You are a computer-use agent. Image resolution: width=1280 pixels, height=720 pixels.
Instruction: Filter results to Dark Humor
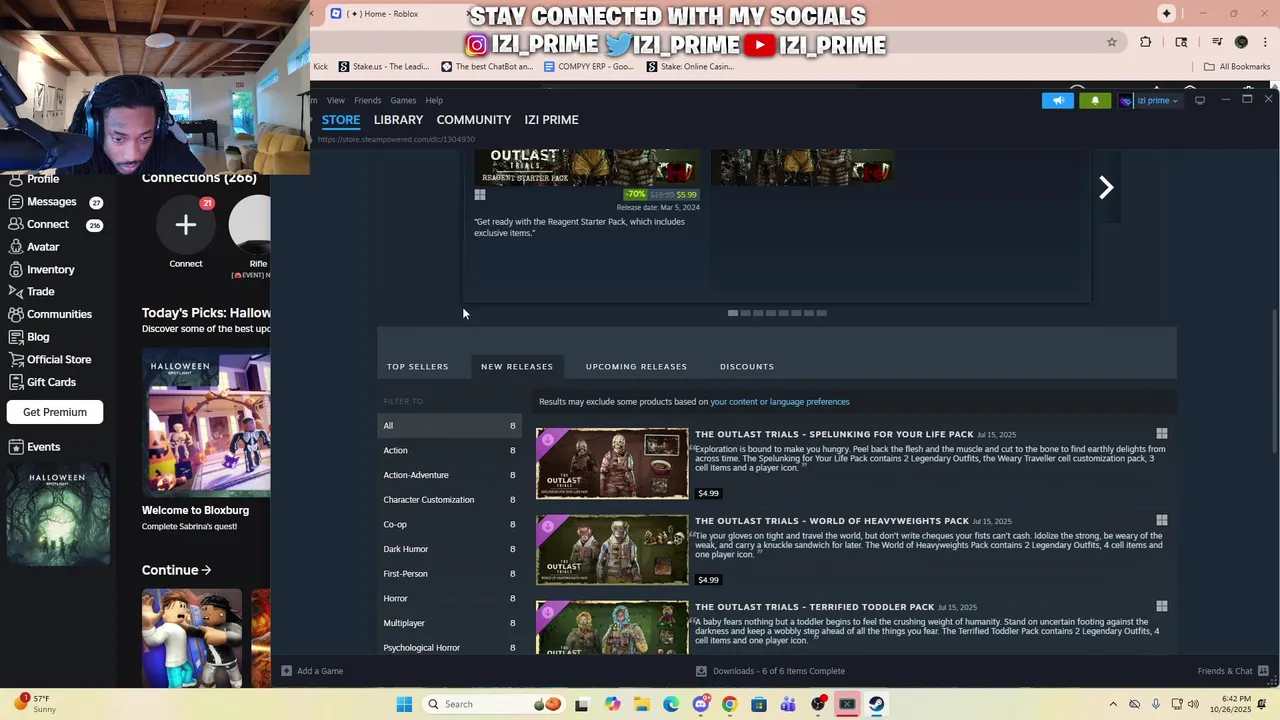click(x=449, y=549)
